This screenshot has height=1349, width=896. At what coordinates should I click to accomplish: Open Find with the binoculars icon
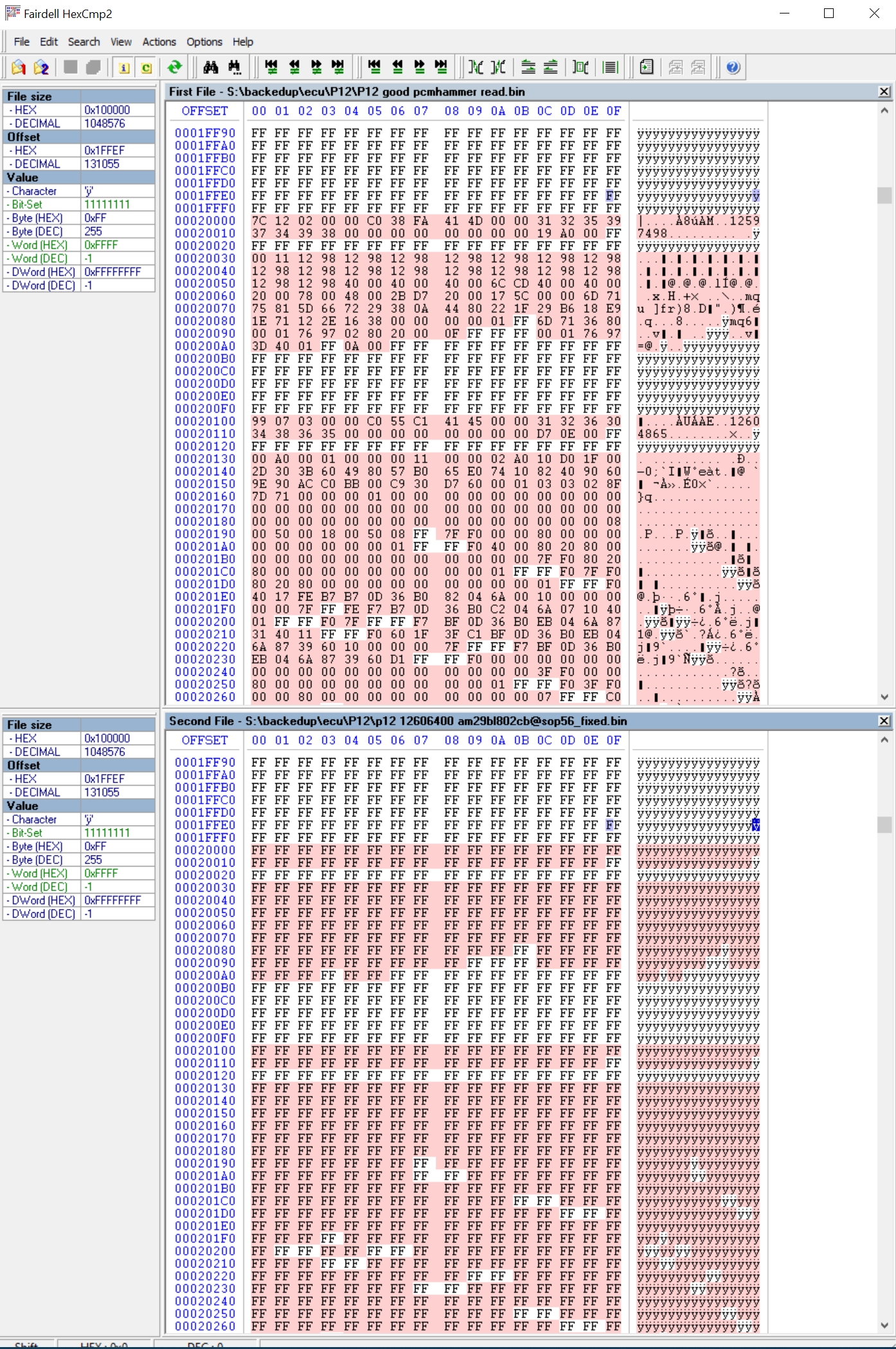click(211, 67)
